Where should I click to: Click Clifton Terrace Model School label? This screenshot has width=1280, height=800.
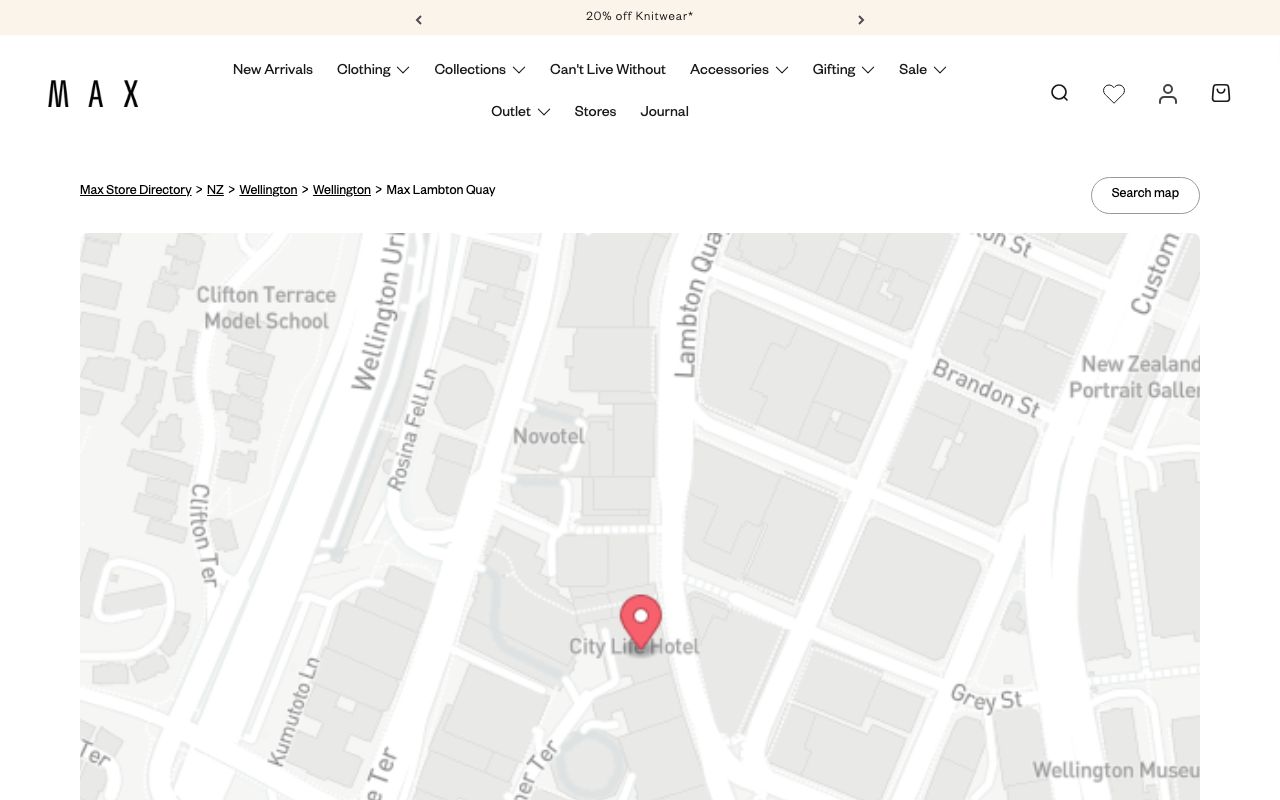pyautogui.click(x=266, y=308)
